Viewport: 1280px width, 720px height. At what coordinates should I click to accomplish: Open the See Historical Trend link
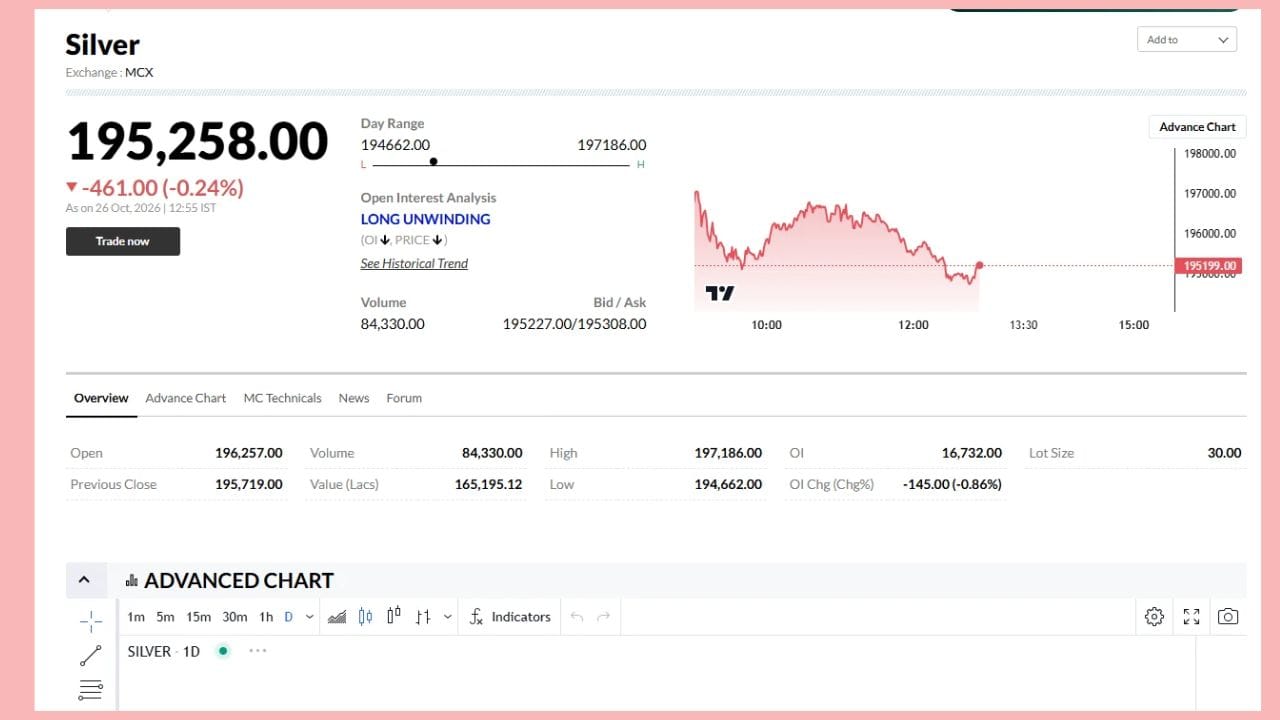coord(414,264)
